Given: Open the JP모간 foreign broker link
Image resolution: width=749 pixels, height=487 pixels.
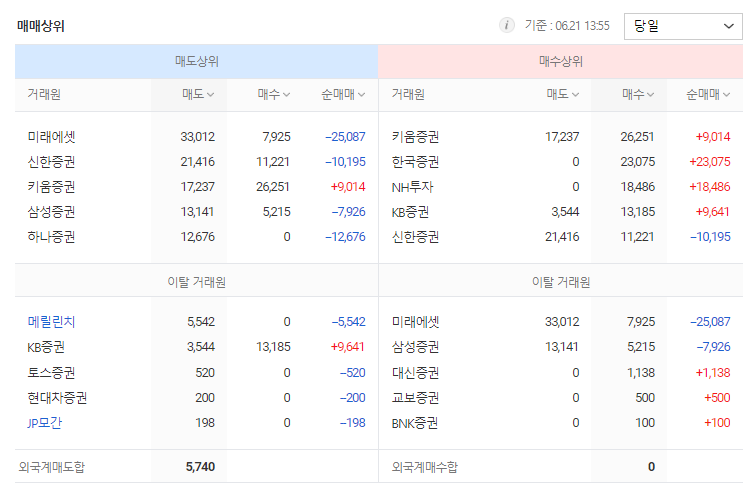Looking at the screenshot, I should coord(44,423).
